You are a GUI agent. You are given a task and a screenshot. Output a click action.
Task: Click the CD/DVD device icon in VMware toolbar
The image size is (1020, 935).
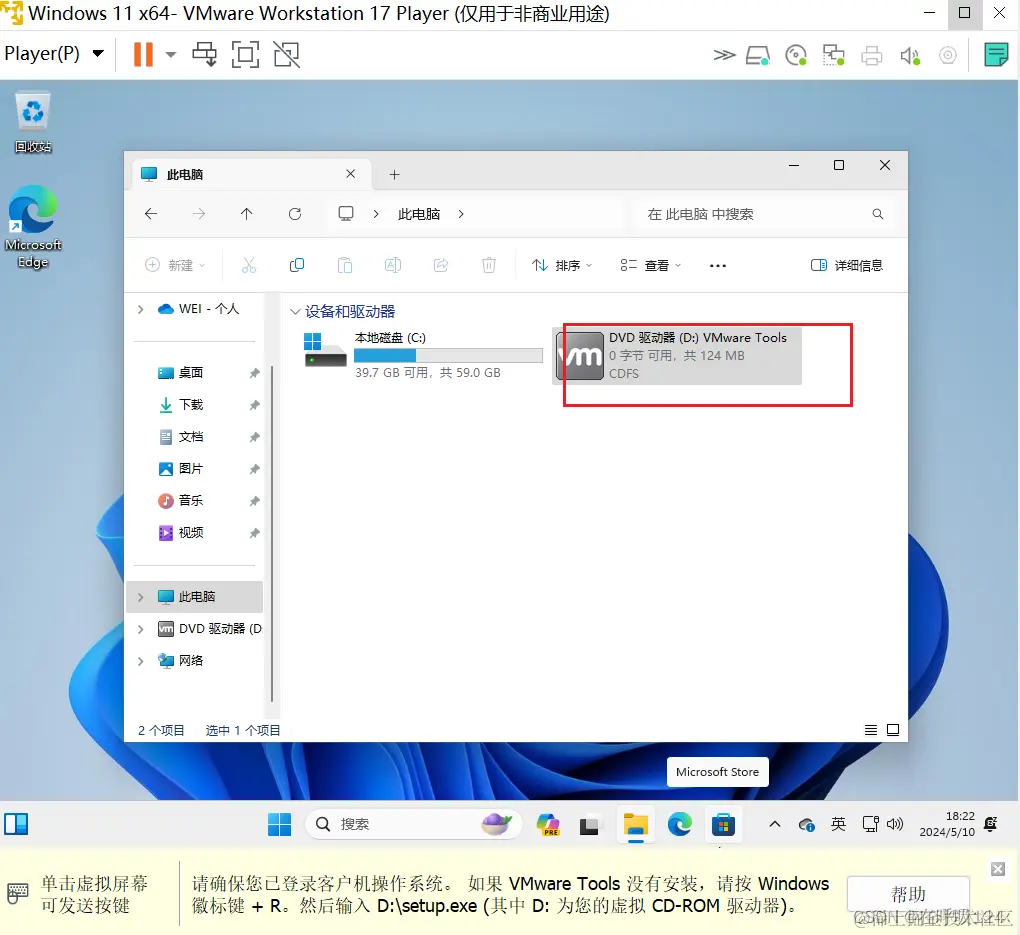796,55
